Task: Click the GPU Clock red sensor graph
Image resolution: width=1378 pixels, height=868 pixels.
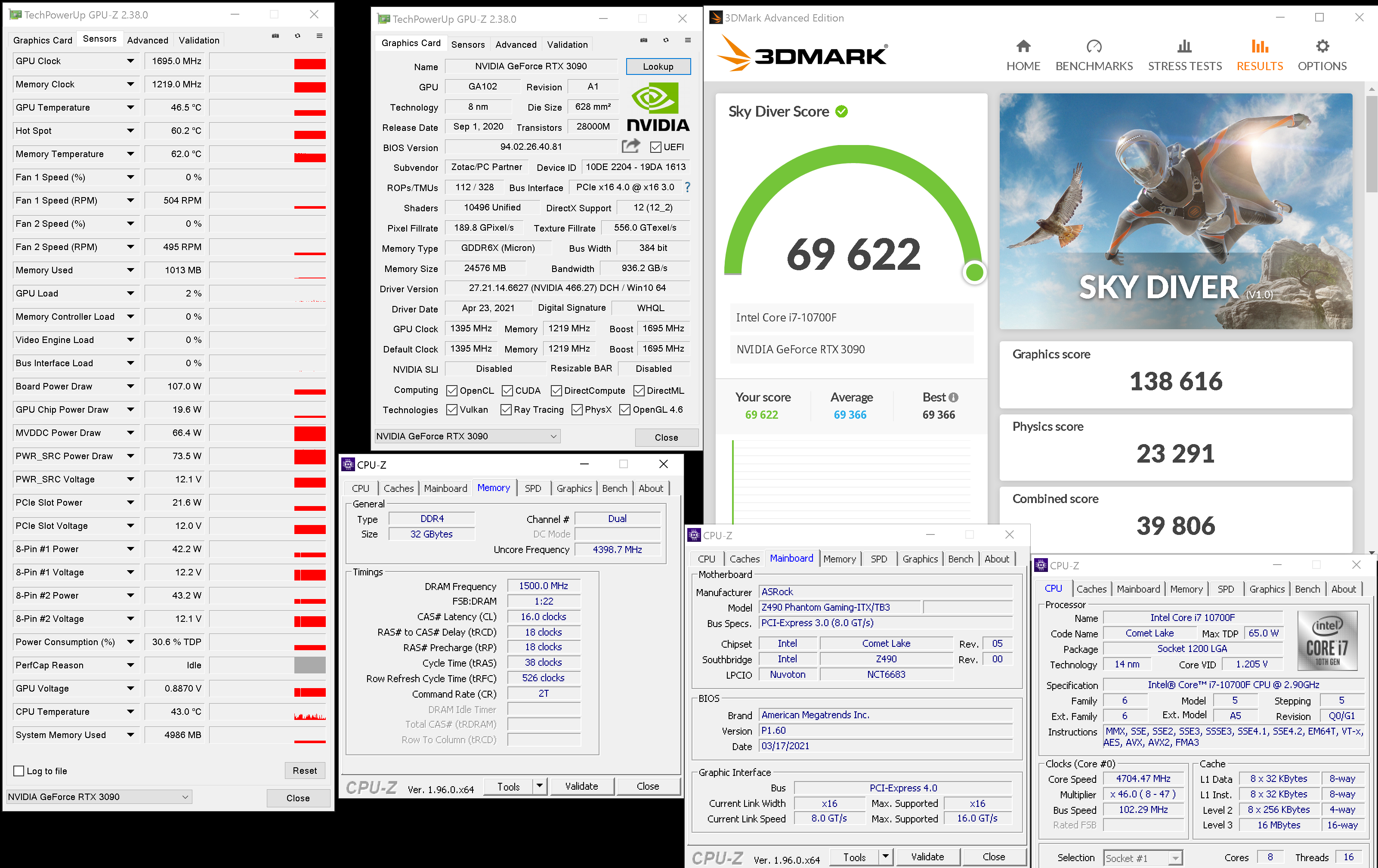Action: (x=309, y=64)
